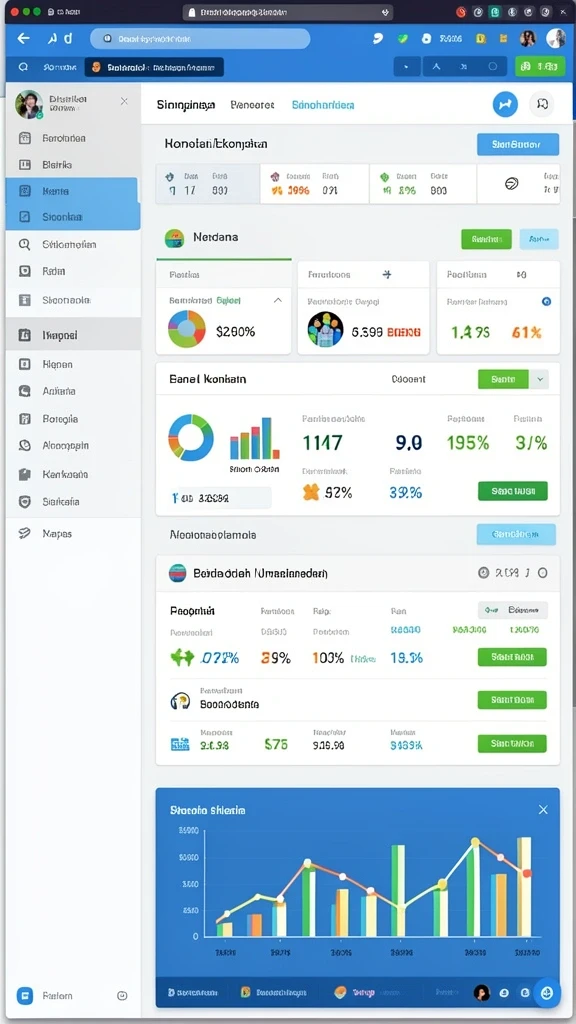
Task: Collapse the first card using the chevron up
Action: [278, 300]
